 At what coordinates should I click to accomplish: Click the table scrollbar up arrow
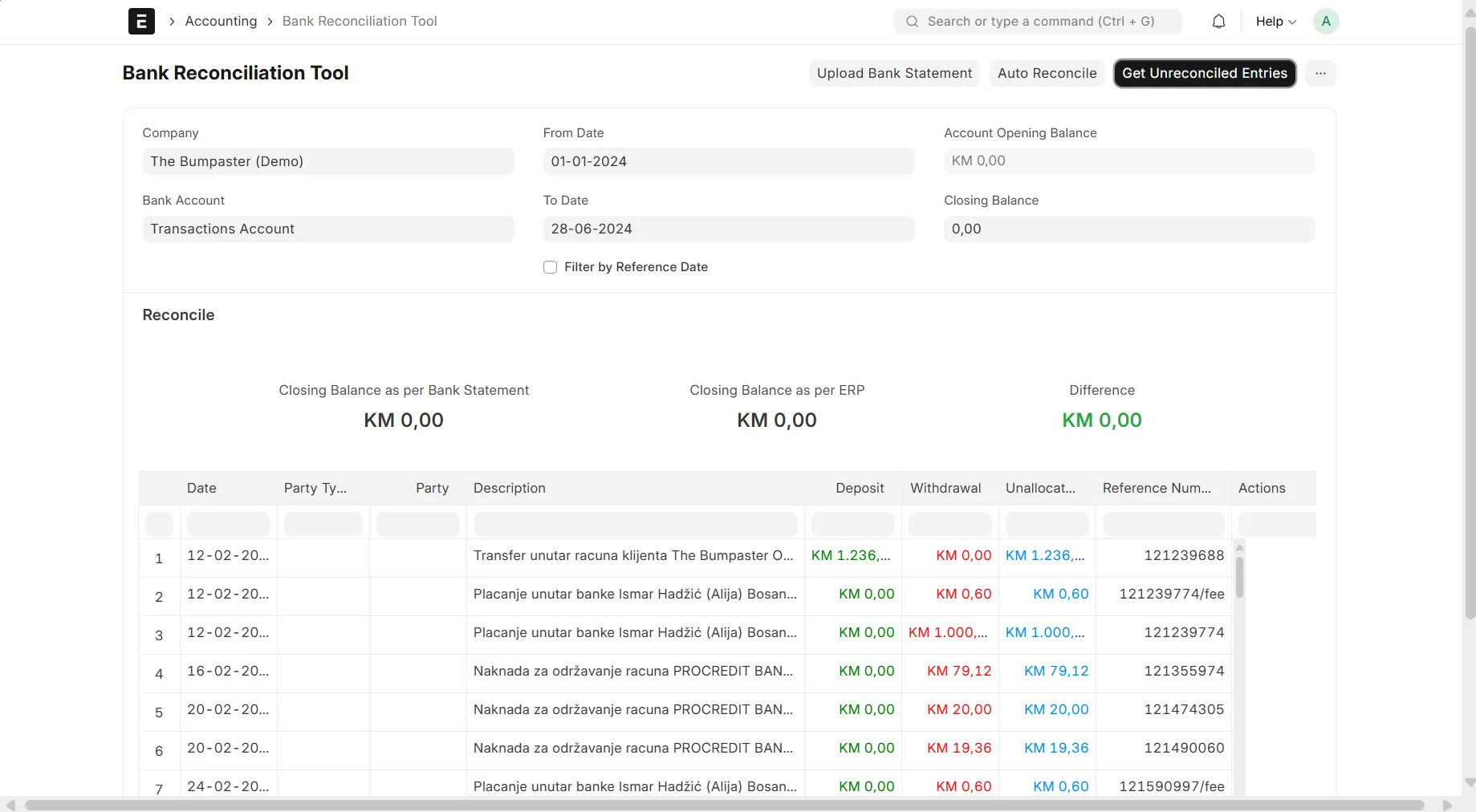[1239, 547]
